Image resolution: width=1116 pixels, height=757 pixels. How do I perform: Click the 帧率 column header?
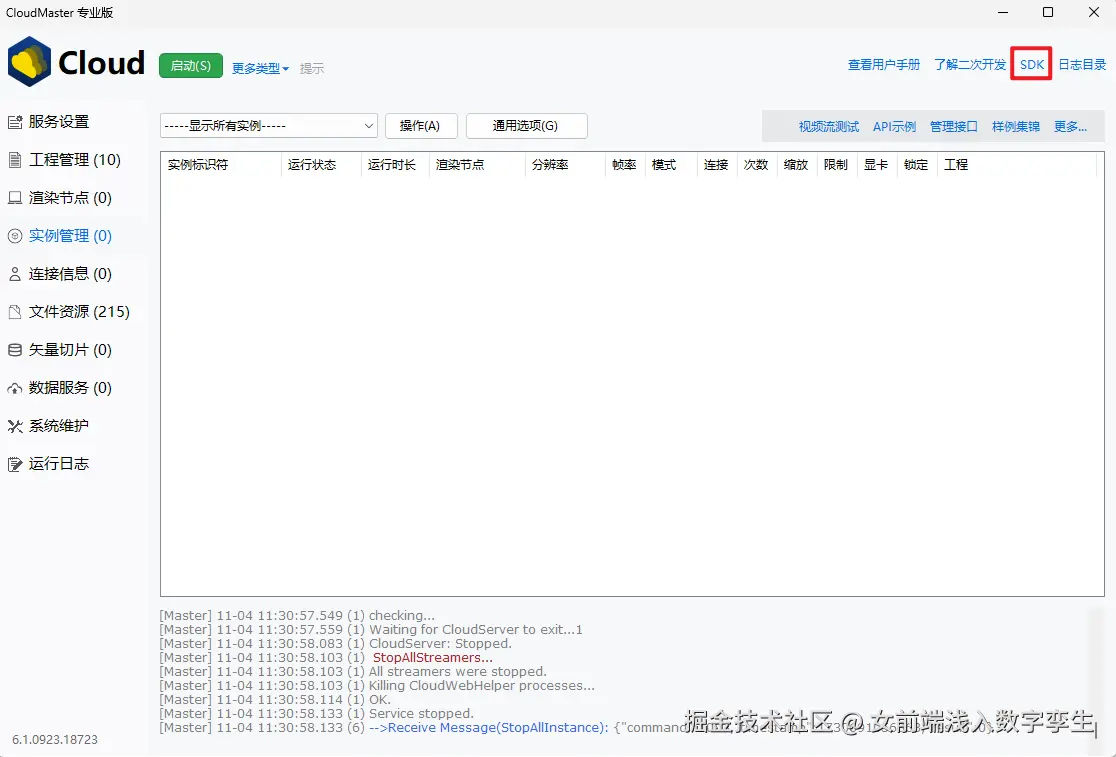pyautogui.click(x=623, y=165)
